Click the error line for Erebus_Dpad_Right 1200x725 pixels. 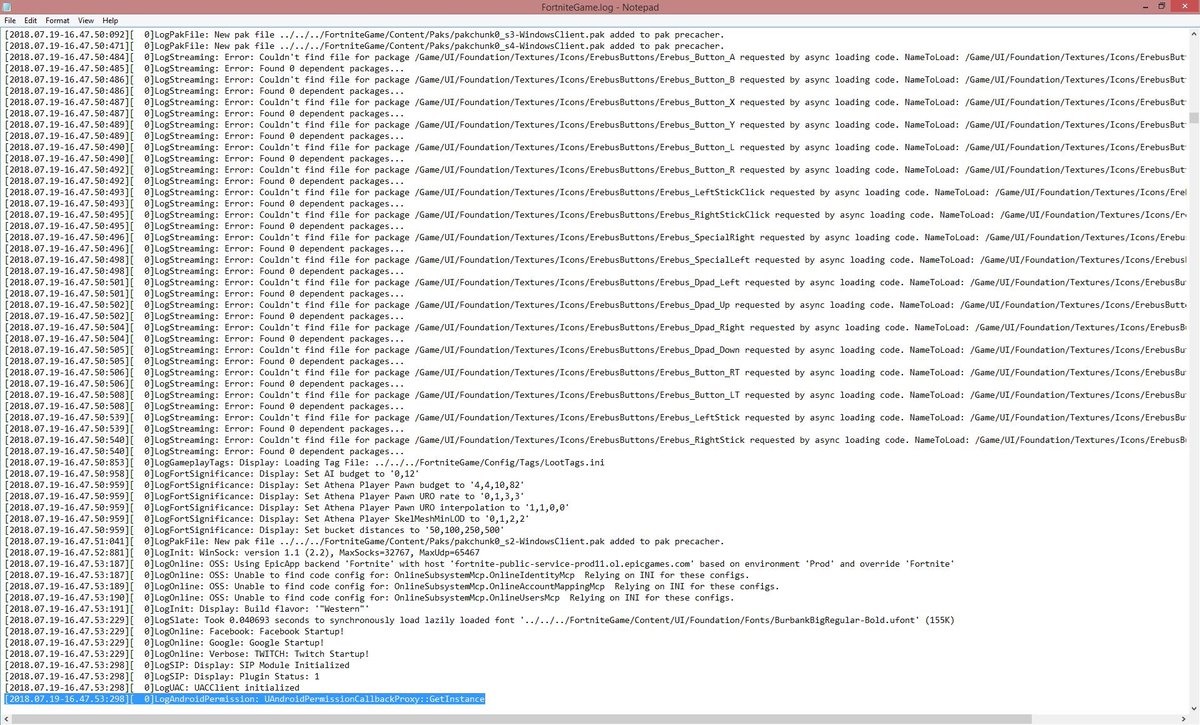tap(597, 327)
